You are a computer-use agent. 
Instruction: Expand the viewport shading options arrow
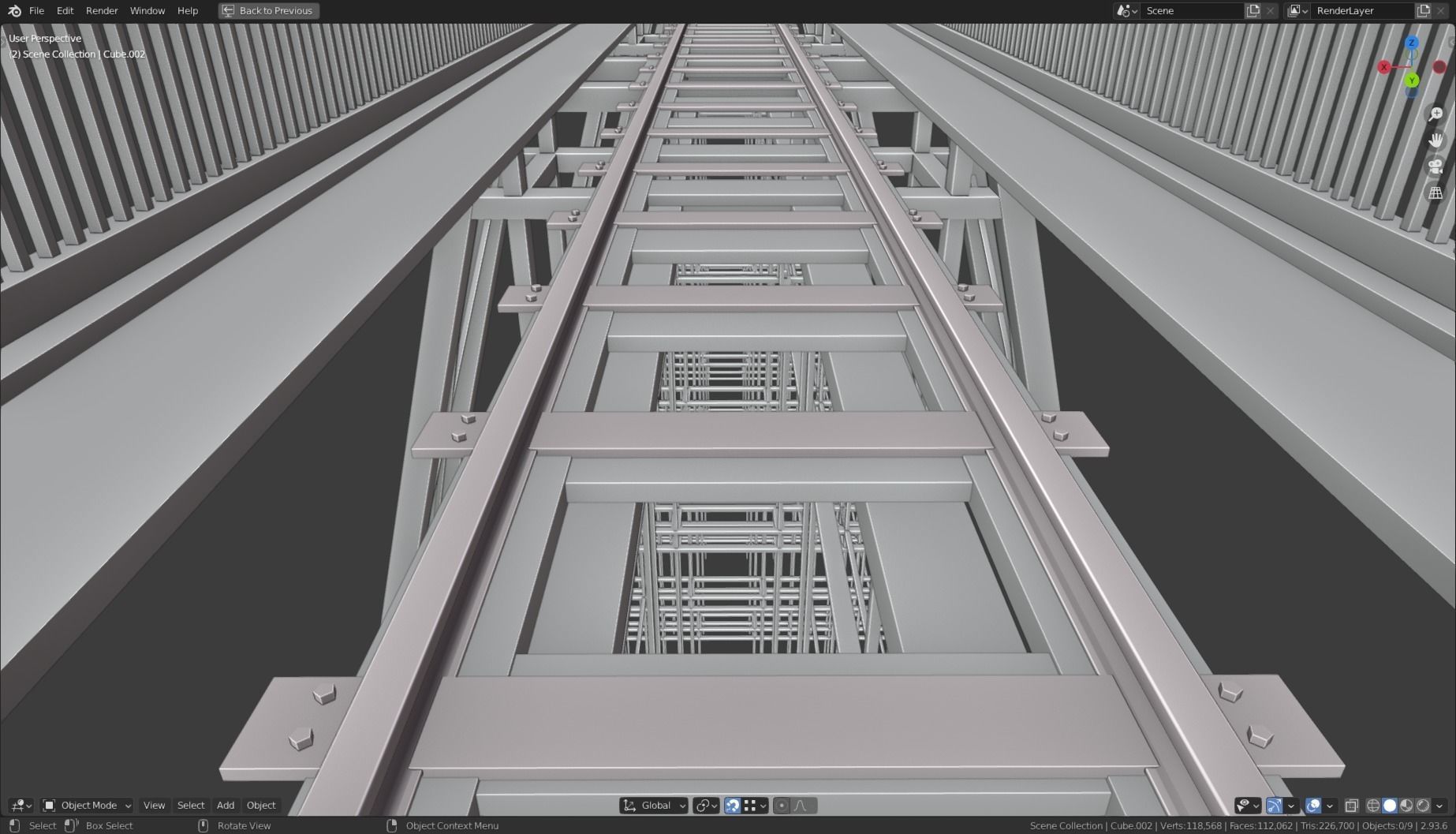[1439, 806]
